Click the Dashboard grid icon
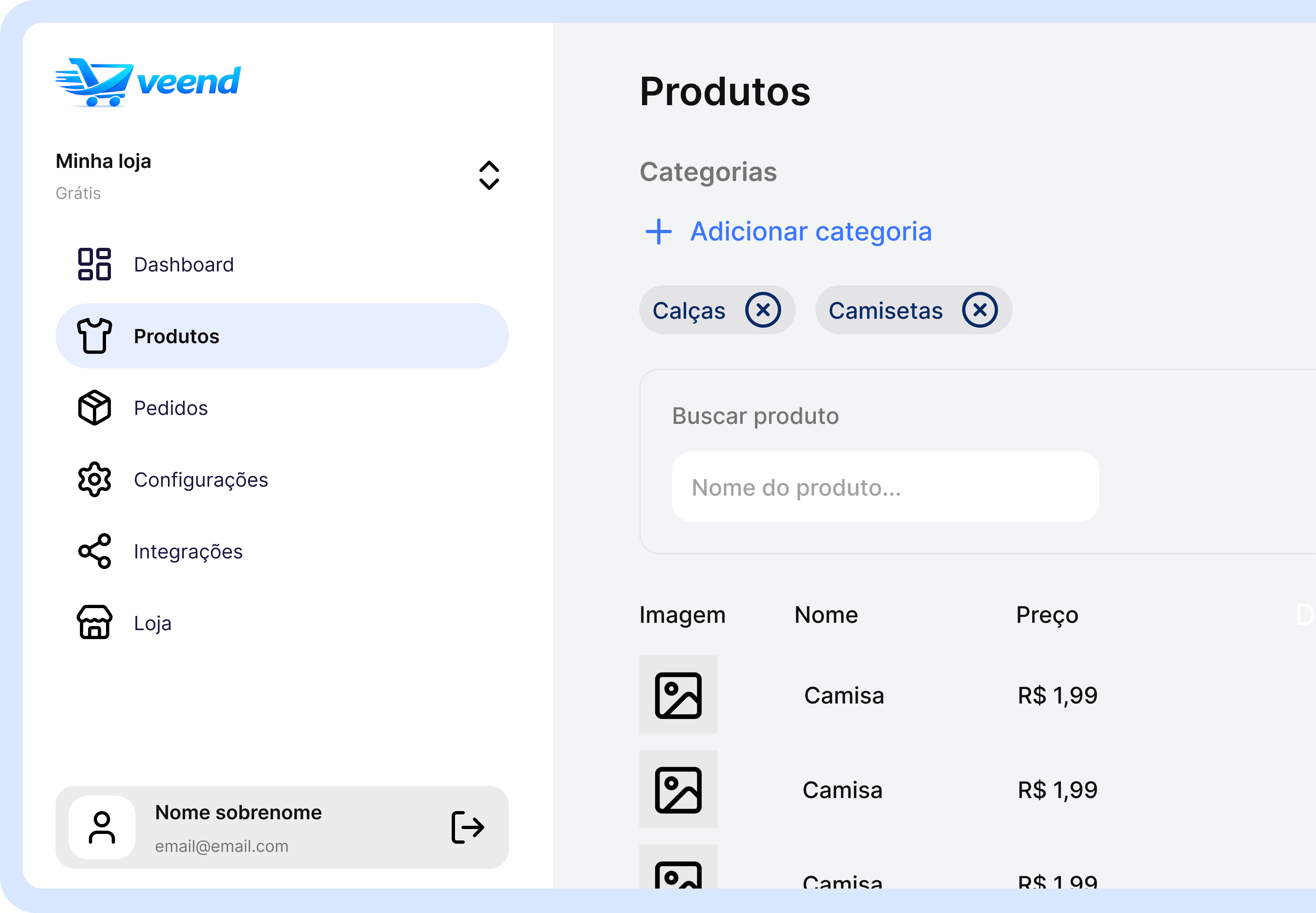The height and width of the screenshot is (913, 1316). [95, 264]
